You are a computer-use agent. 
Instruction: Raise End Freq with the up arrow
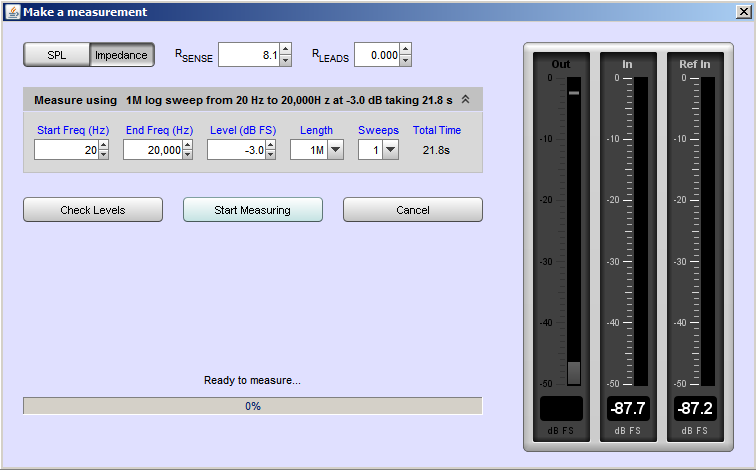188,145
